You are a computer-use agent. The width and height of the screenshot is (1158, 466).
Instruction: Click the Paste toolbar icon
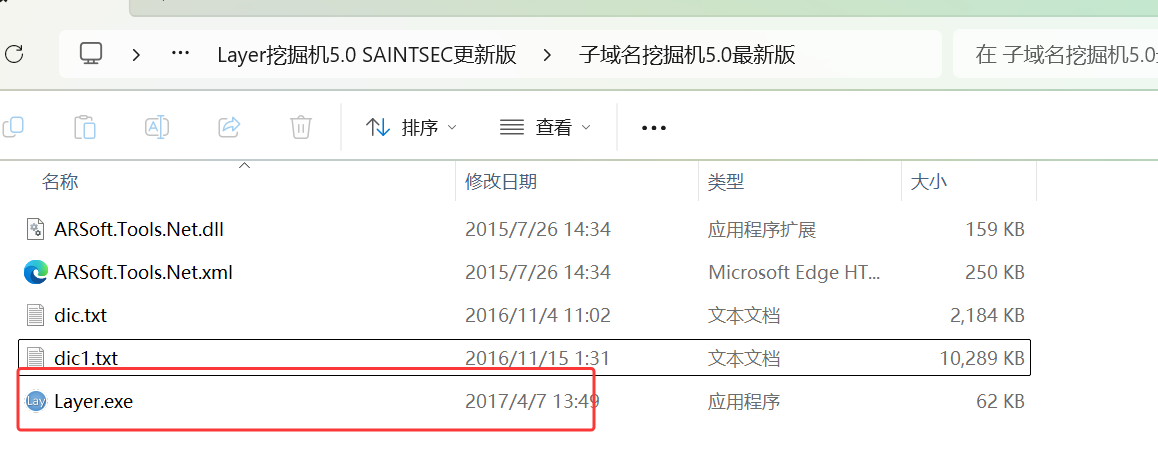click(x=85, y=127)
